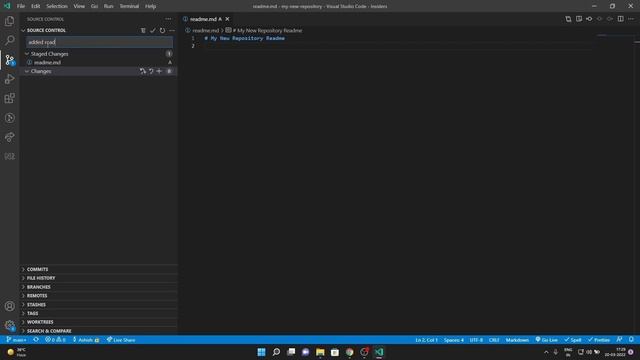Screen dimensions: 640x360
Task: Open the errors and warnings status indicator
Action: tap(55, 340)
